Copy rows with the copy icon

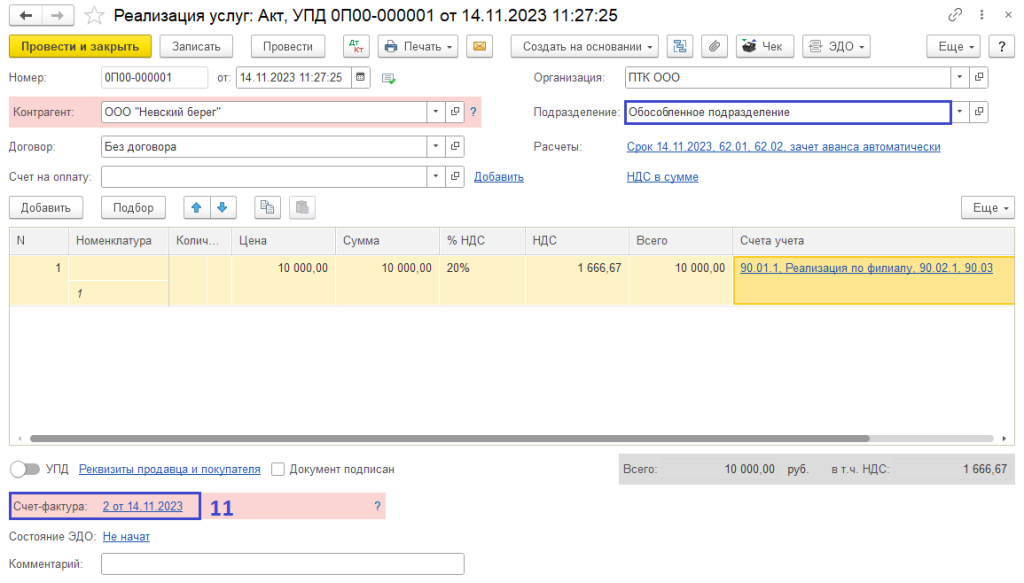point(267,208)
